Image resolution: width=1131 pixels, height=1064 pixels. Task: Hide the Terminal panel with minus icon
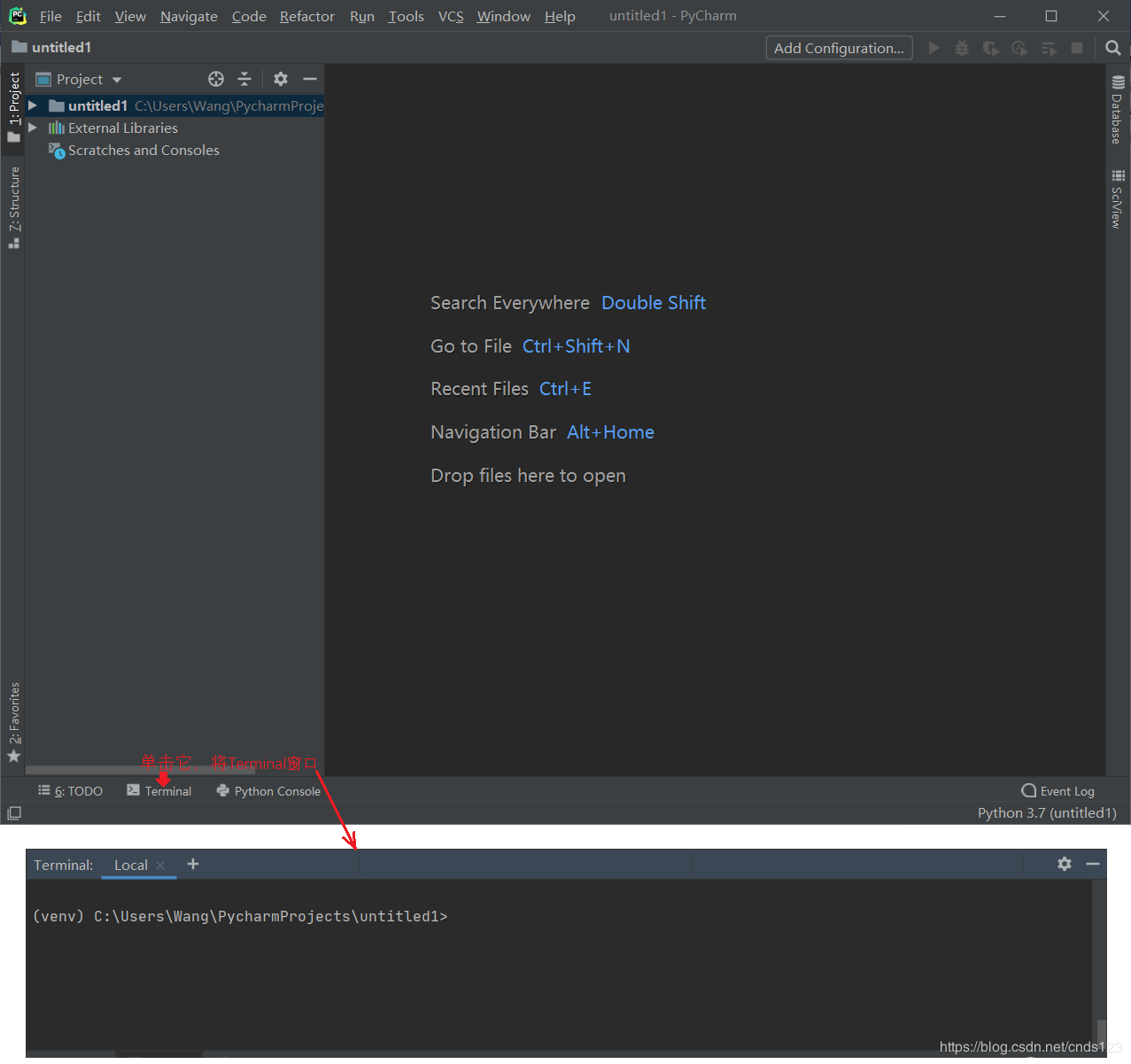[x=1093, y=864]
